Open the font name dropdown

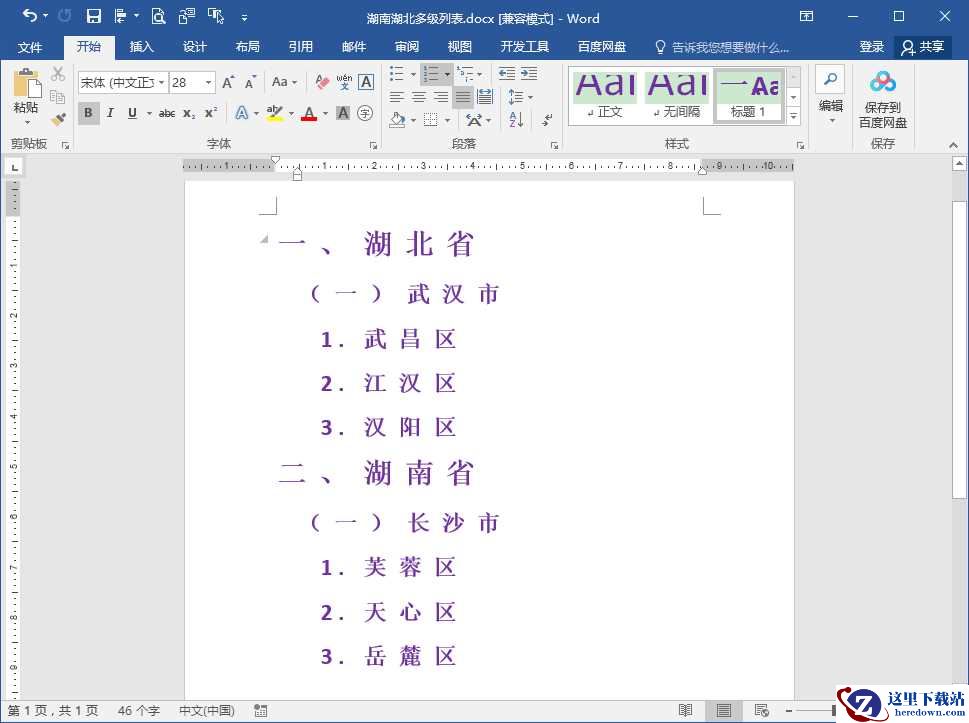pos(161,82)
